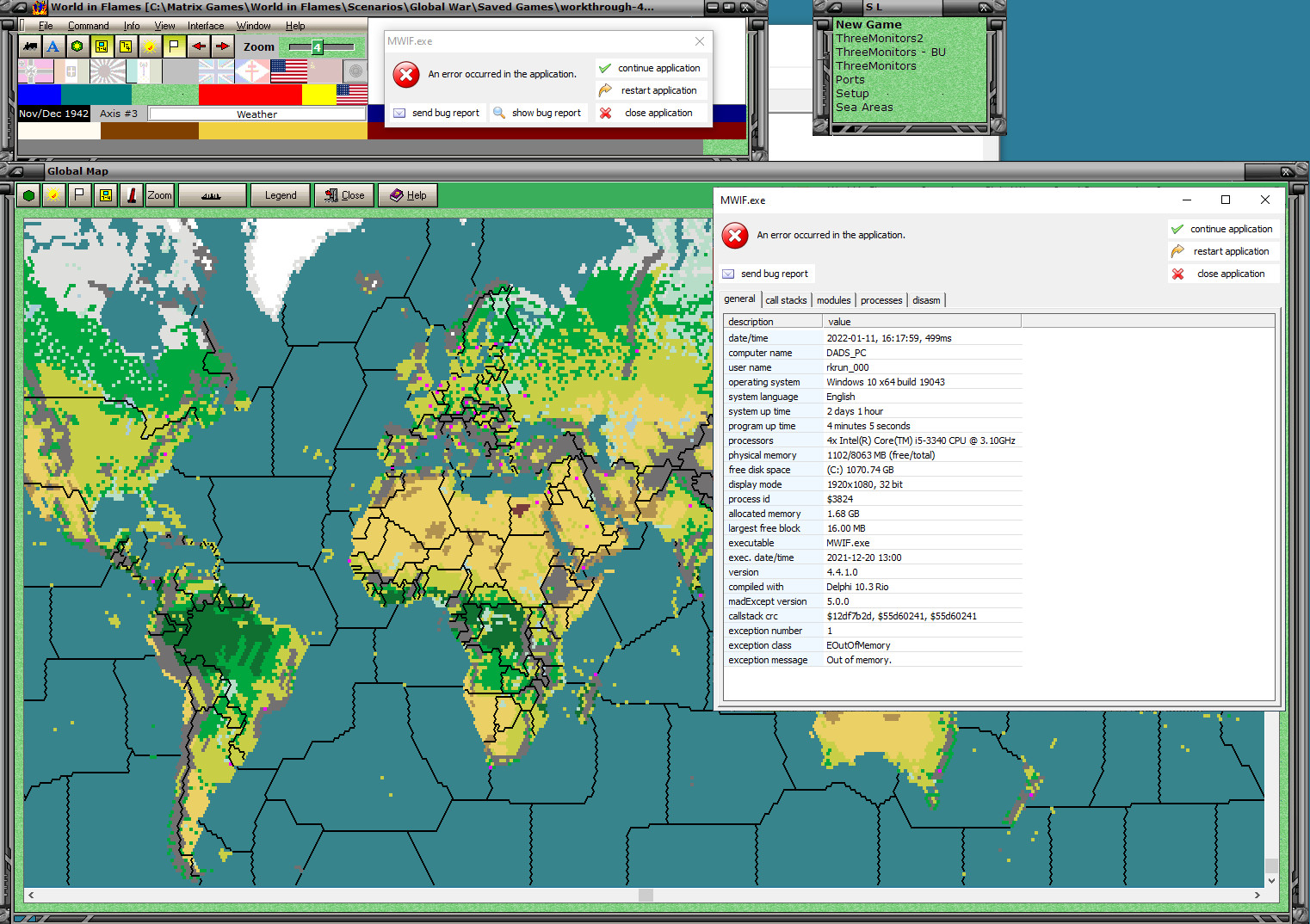Screen dimensions: 1310x924
Task: Collapse the World in Flames main window title triangle
Action: tap(19, 7)
